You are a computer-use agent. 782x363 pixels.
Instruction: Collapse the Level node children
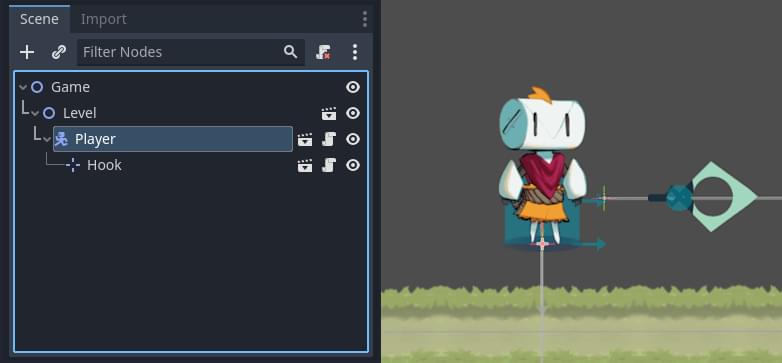(34, 113)
